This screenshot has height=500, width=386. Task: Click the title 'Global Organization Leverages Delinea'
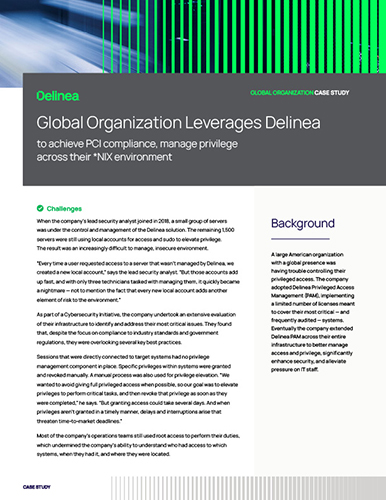[178, 123]
